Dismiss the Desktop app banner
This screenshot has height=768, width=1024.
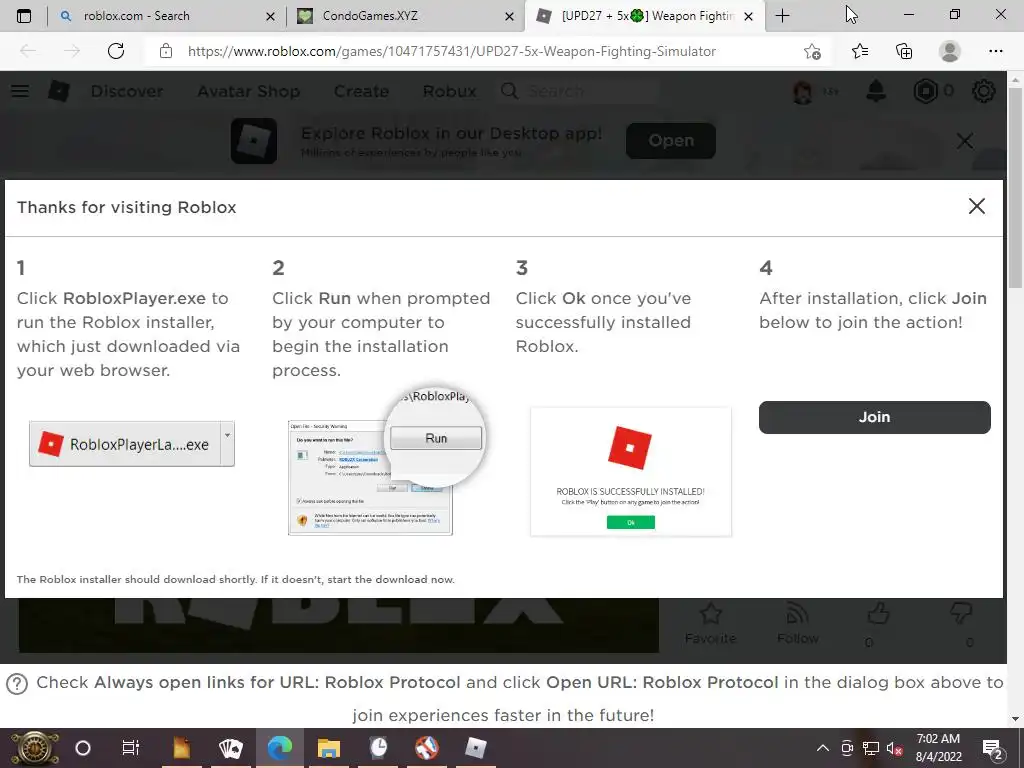tap(965, 140)
